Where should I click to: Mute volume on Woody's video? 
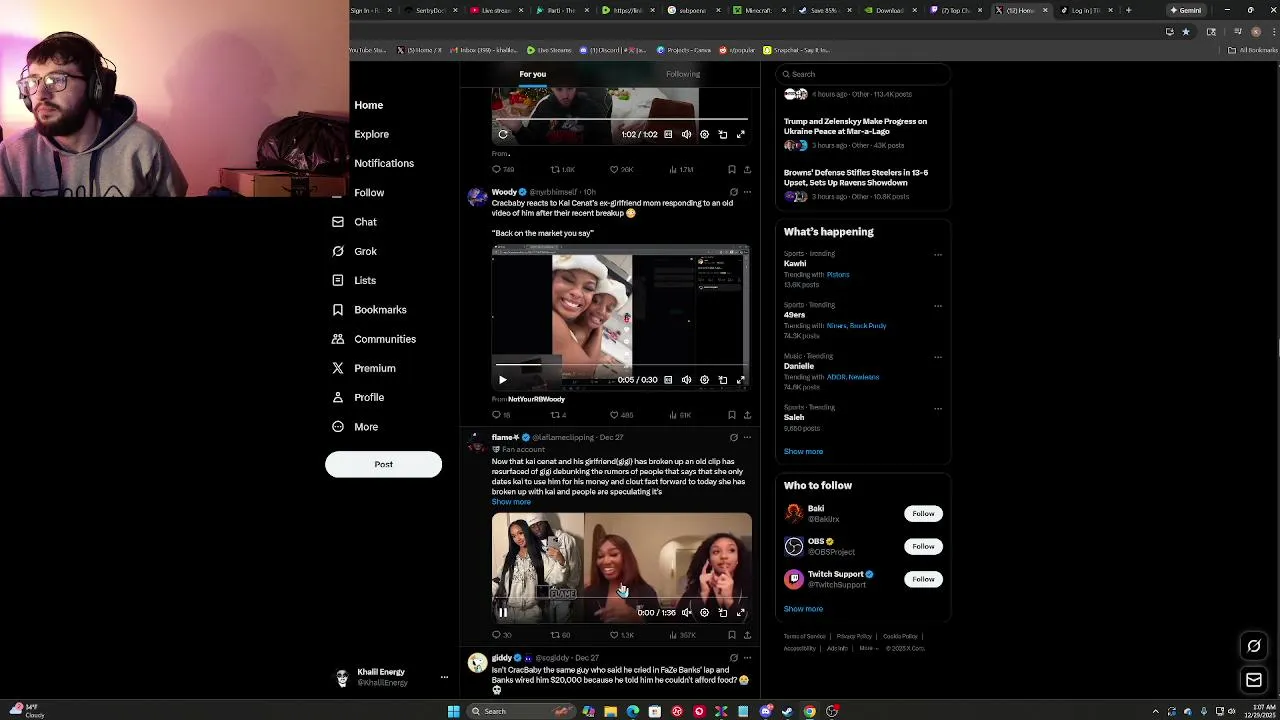[x=686, y=380]
